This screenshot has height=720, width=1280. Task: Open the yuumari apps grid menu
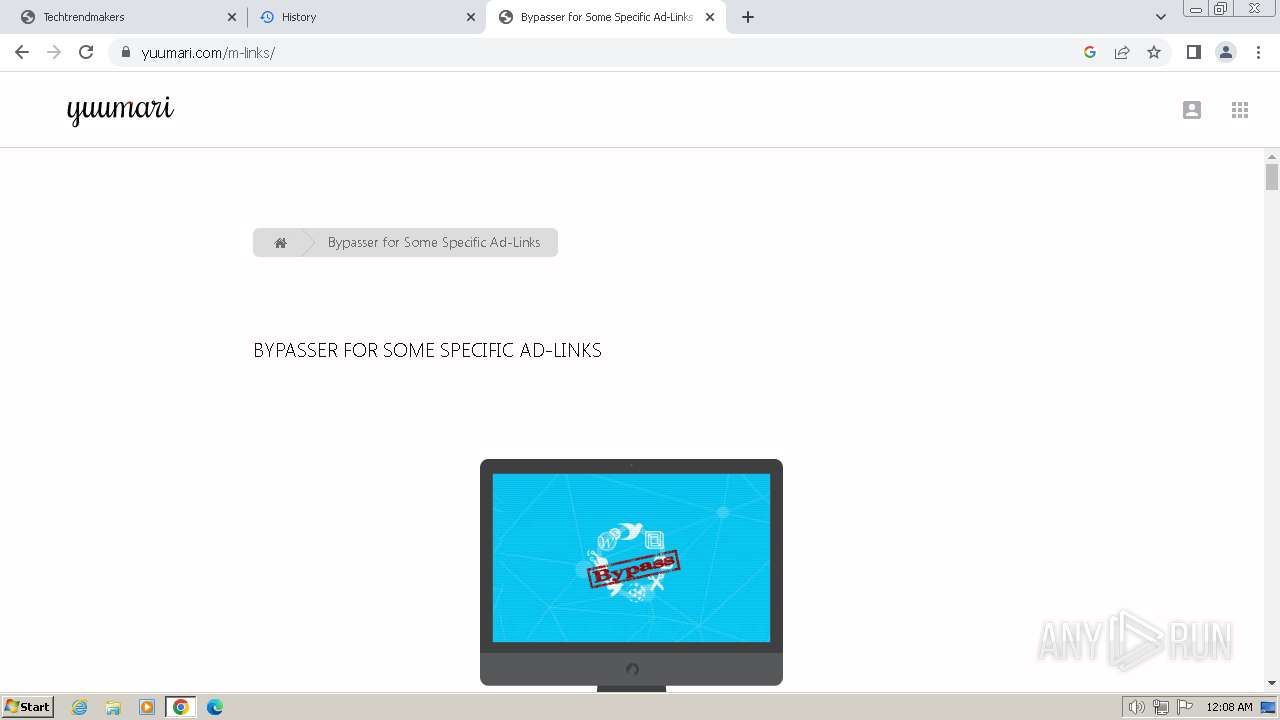pyautogui.click(x=1240, y=110)
